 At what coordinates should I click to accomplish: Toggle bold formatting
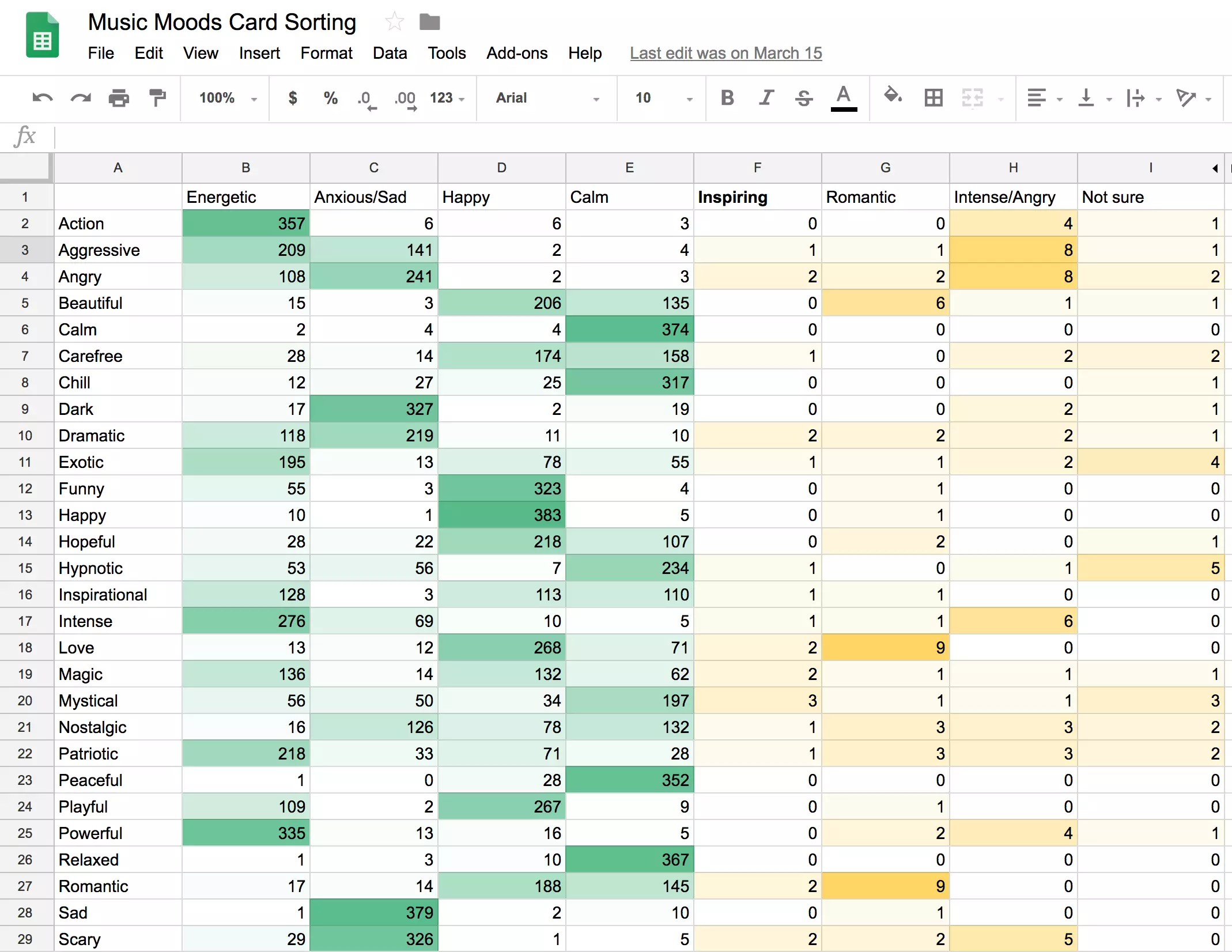727,98
